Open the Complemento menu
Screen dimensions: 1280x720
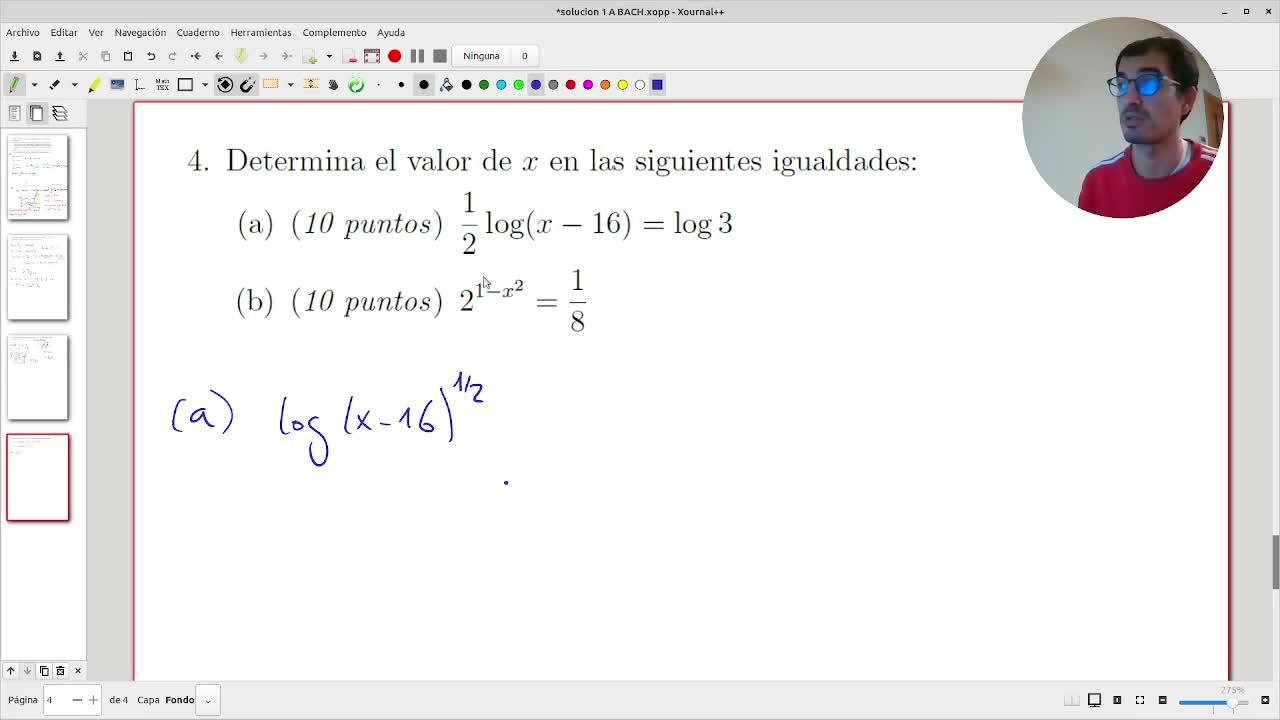pos(334,33)
